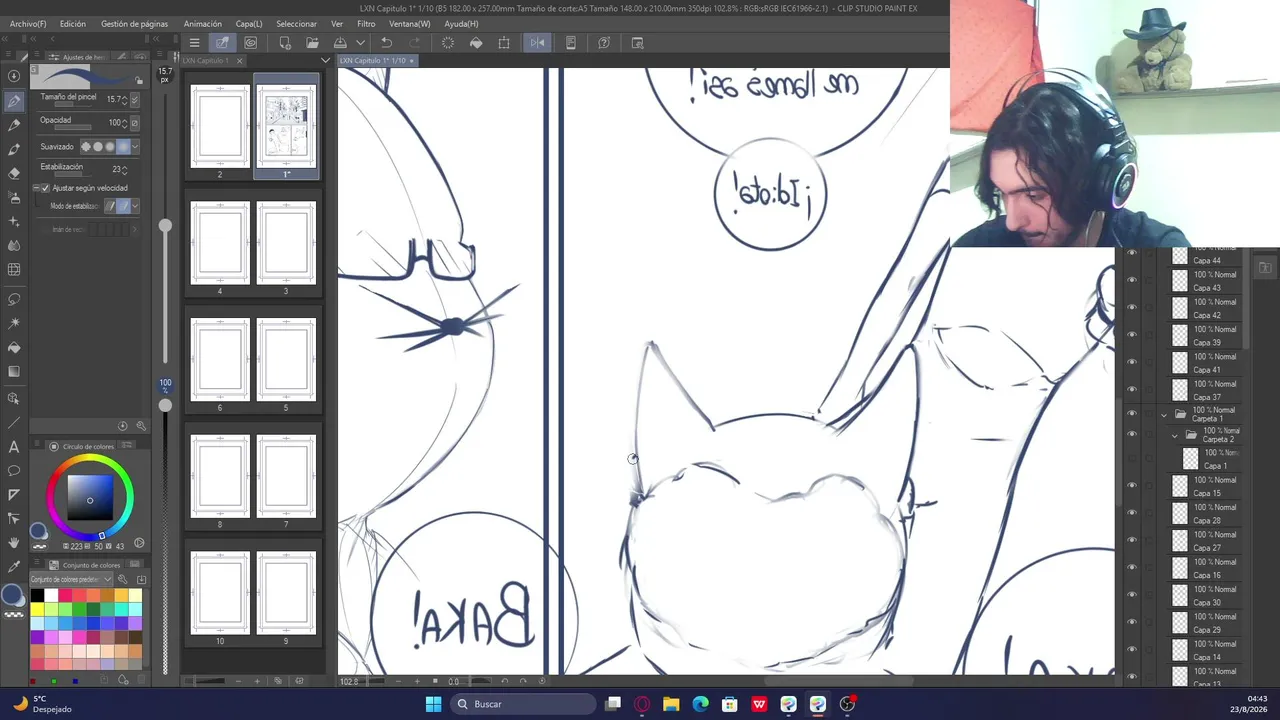Collapse the Carpeta 2 layer folder
1280x720 pixels.
[x=1175, y=435]
